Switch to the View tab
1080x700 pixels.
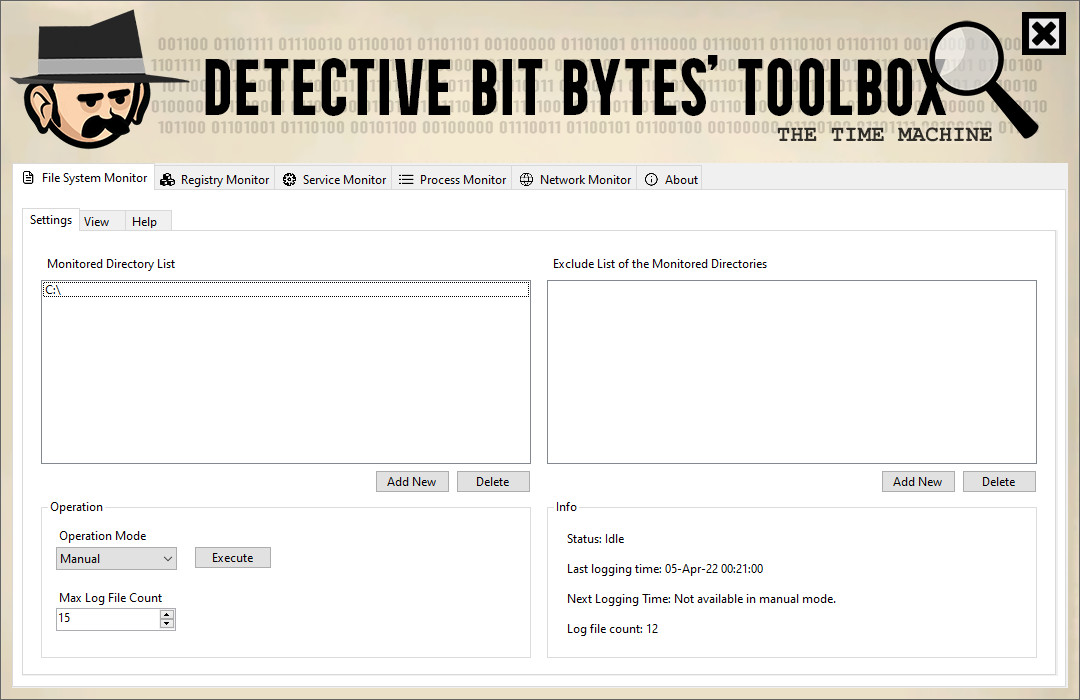[97, 220]
